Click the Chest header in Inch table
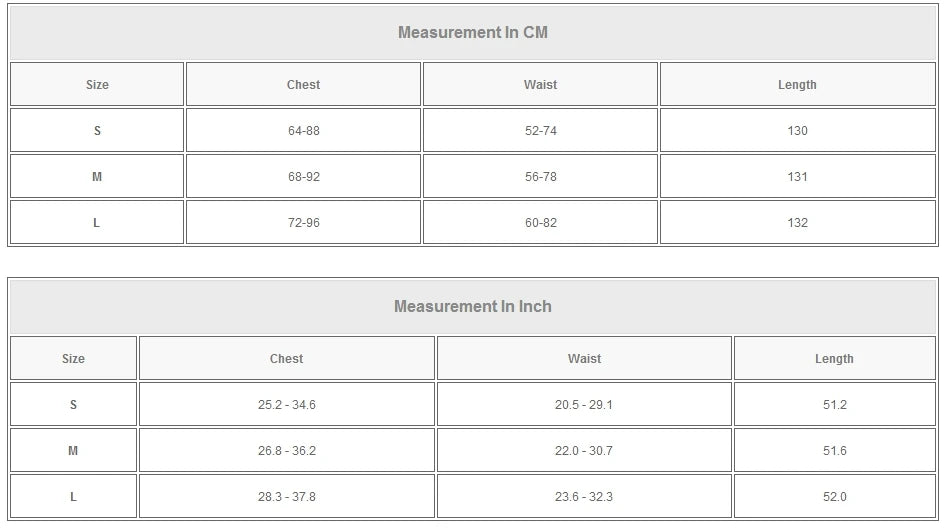The height and width of the screenshot is (528, 947). pos(286,359)
